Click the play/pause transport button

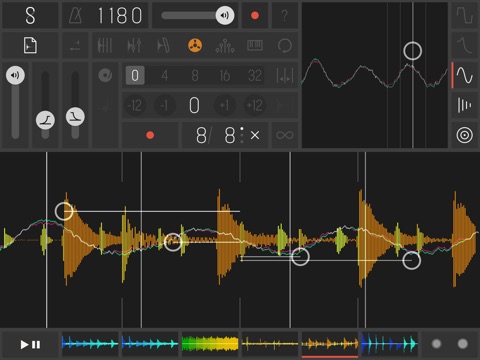(x=30, y=344)
